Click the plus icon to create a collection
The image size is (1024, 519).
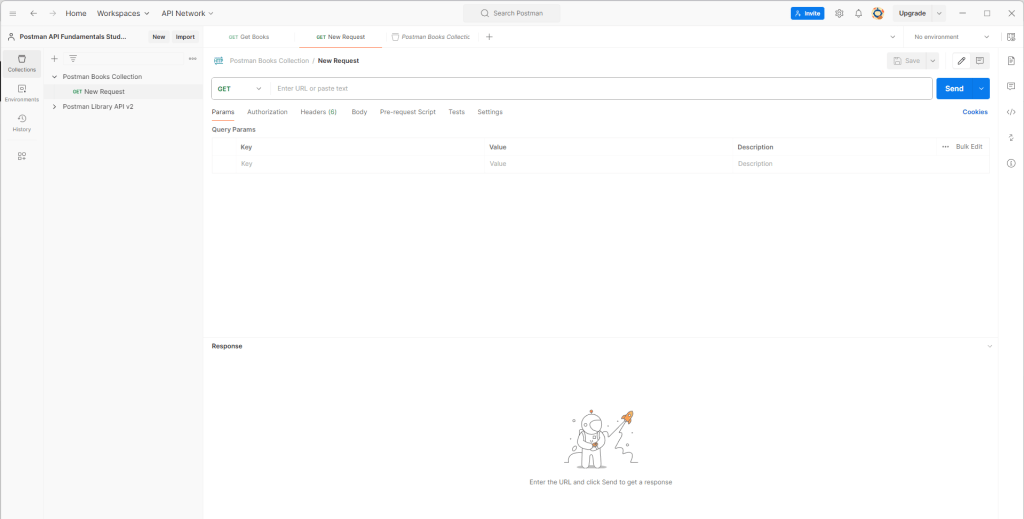pyautogui.click(x=54, y=58)
